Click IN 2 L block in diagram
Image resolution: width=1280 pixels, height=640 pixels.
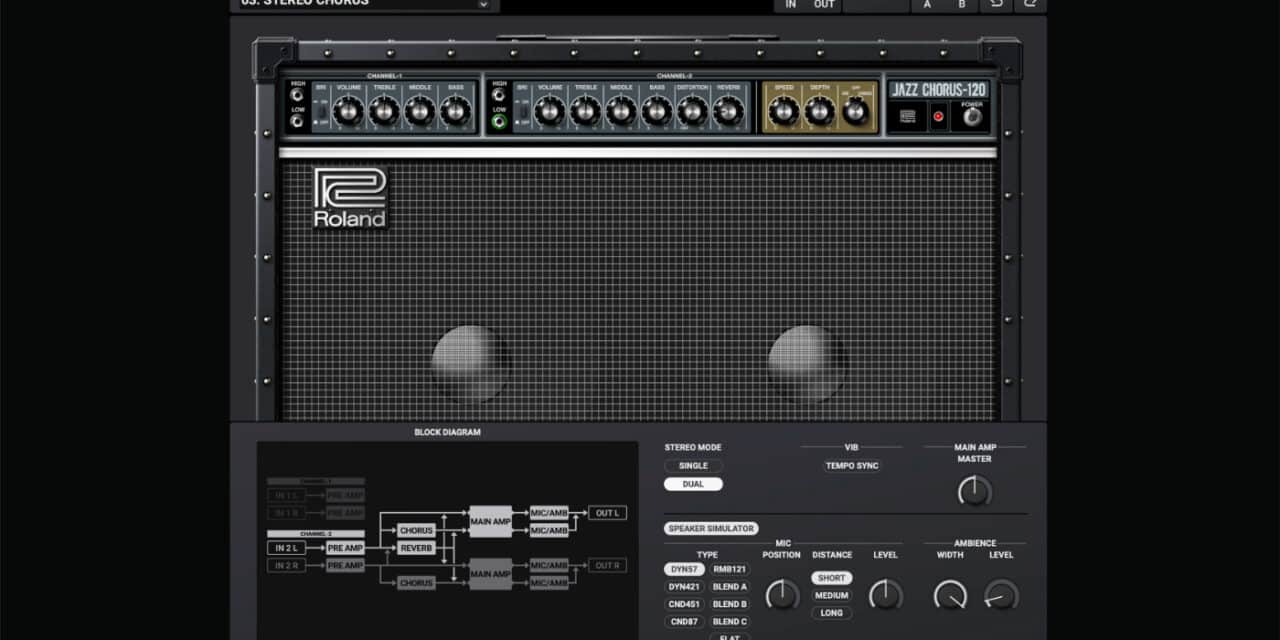(x=287, y=548)
